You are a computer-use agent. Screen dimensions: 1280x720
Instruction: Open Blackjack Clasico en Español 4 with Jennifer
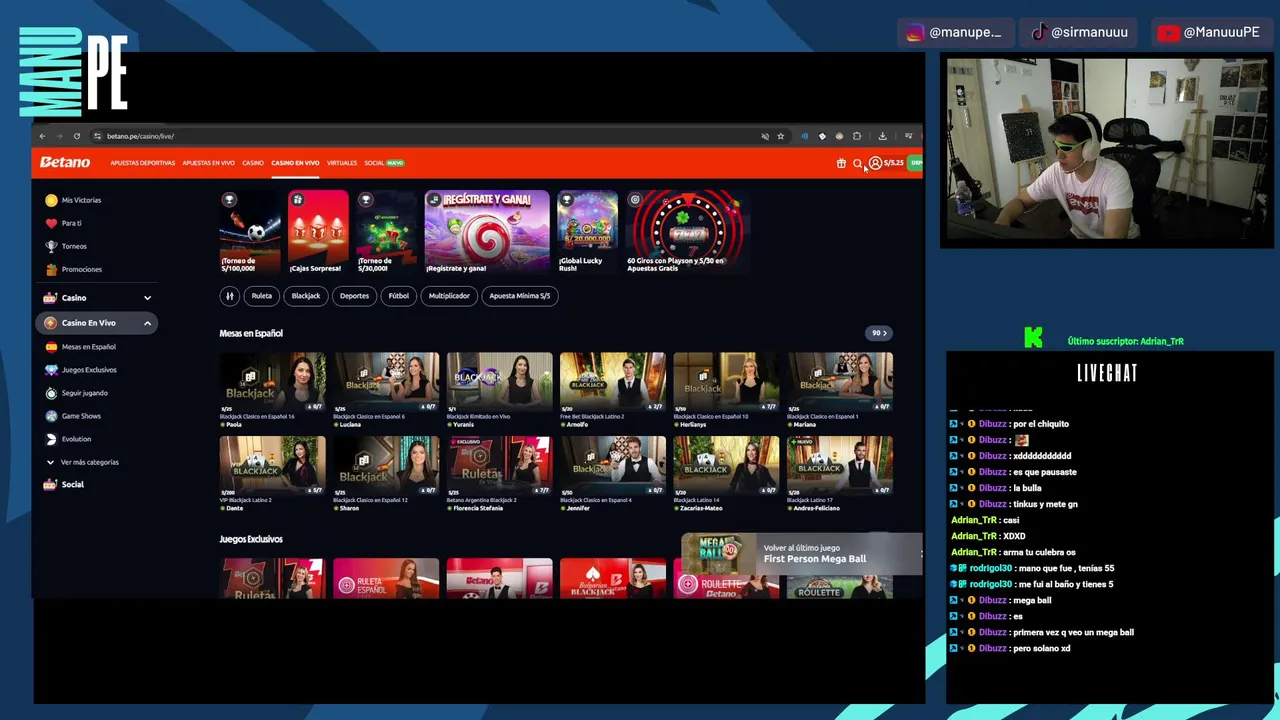[612, 474]
